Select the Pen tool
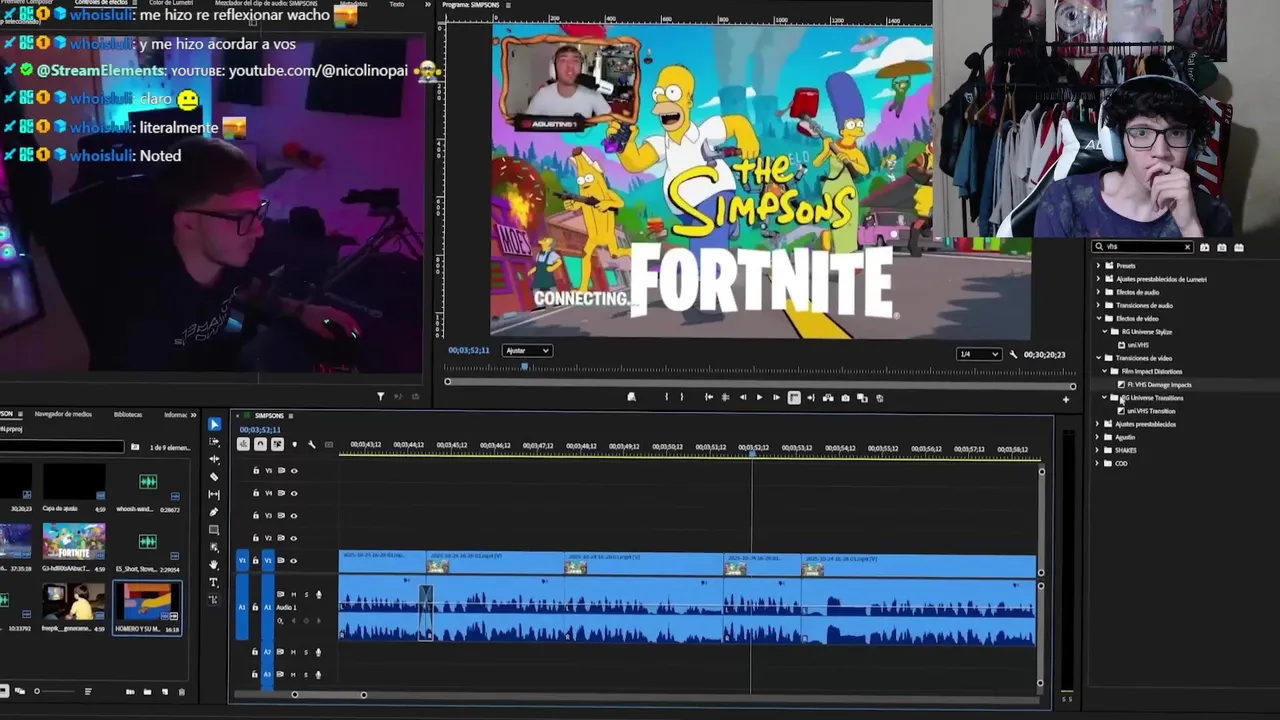The height and width of the screenshot is (720, 1280). 214,512
